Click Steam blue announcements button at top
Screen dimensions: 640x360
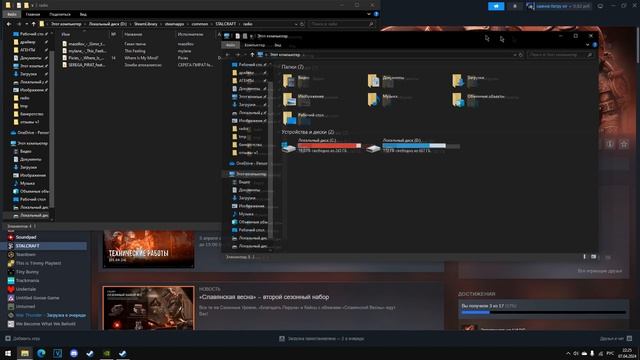(x=496, y=6)
